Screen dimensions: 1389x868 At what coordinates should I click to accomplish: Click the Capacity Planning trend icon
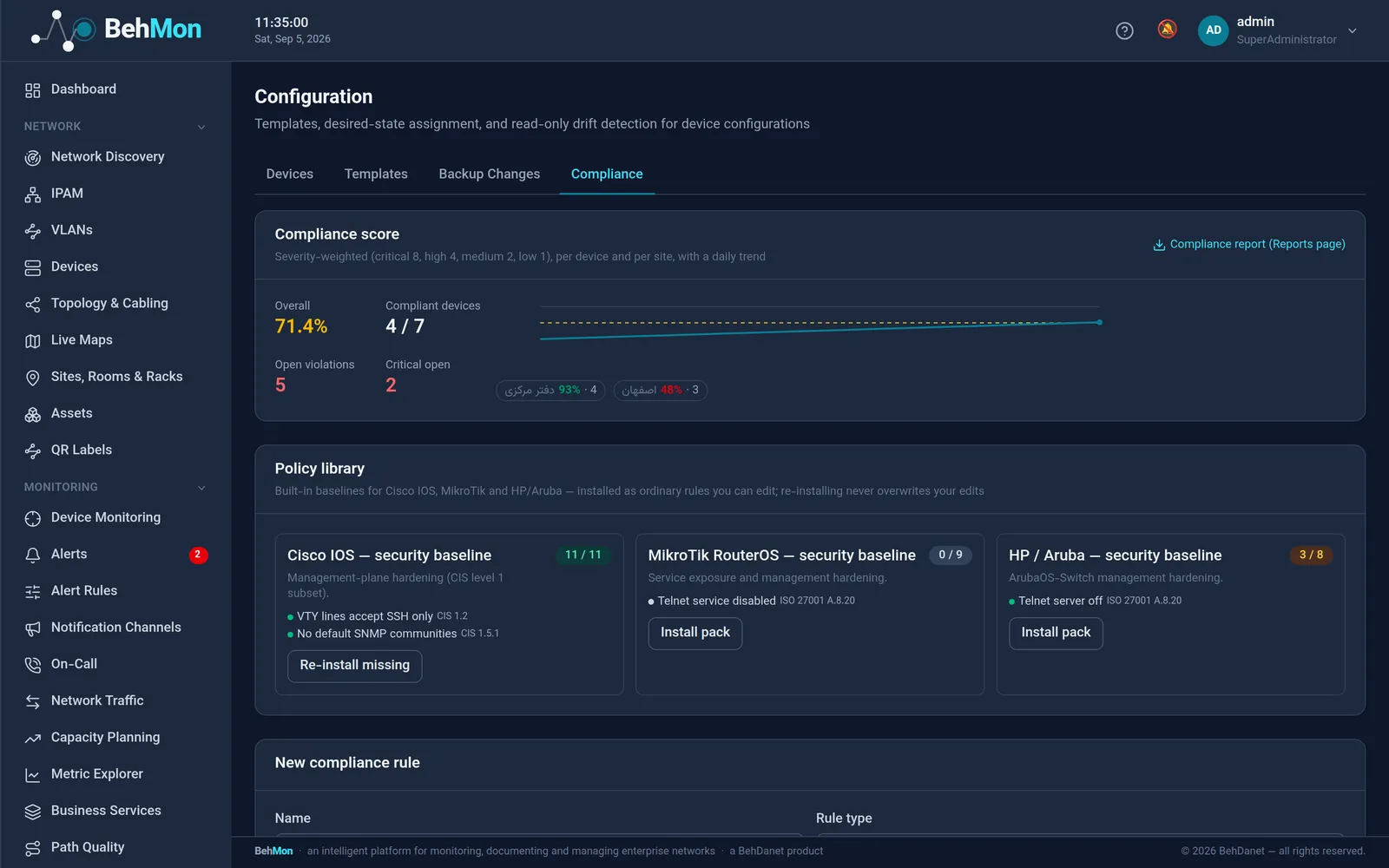(33, 739)
